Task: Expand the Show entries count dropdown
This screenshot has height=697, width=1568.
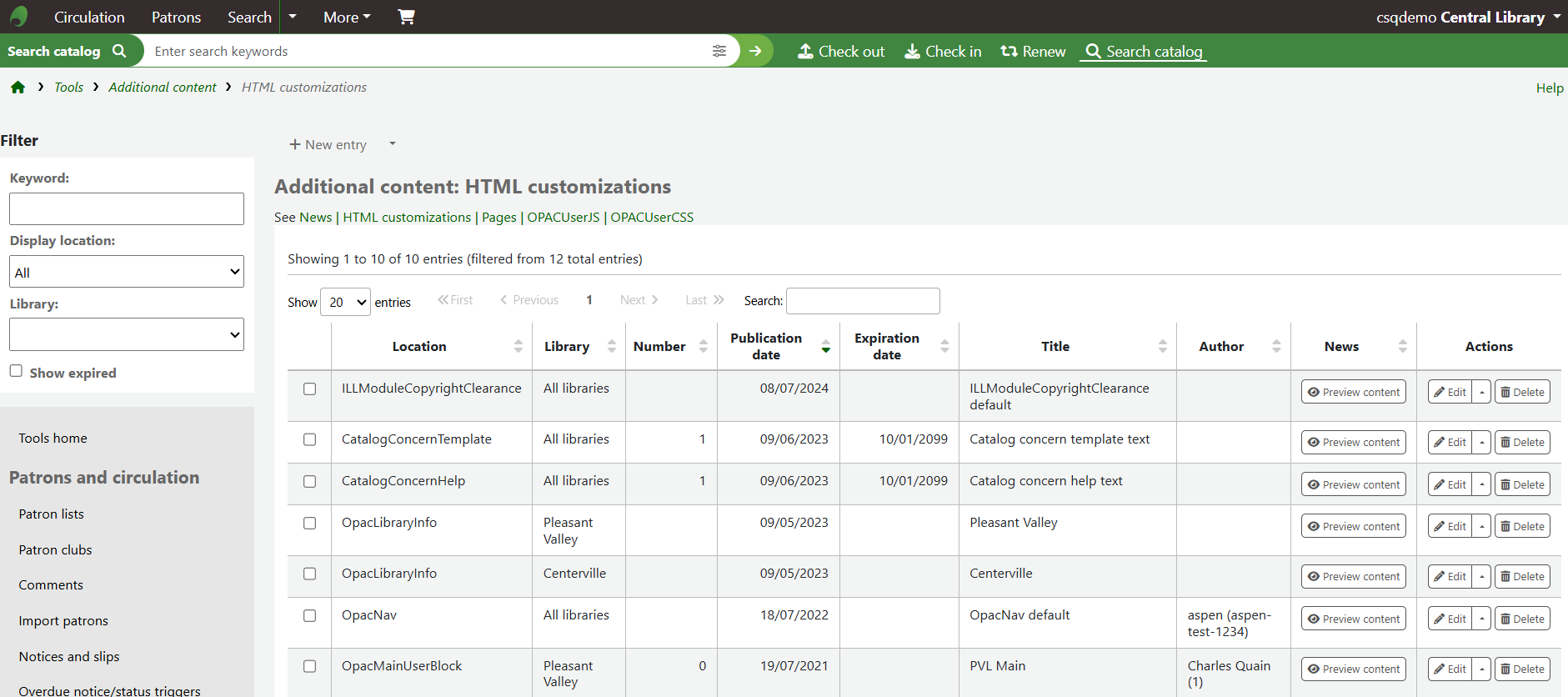Action: (x=345, y=302)
